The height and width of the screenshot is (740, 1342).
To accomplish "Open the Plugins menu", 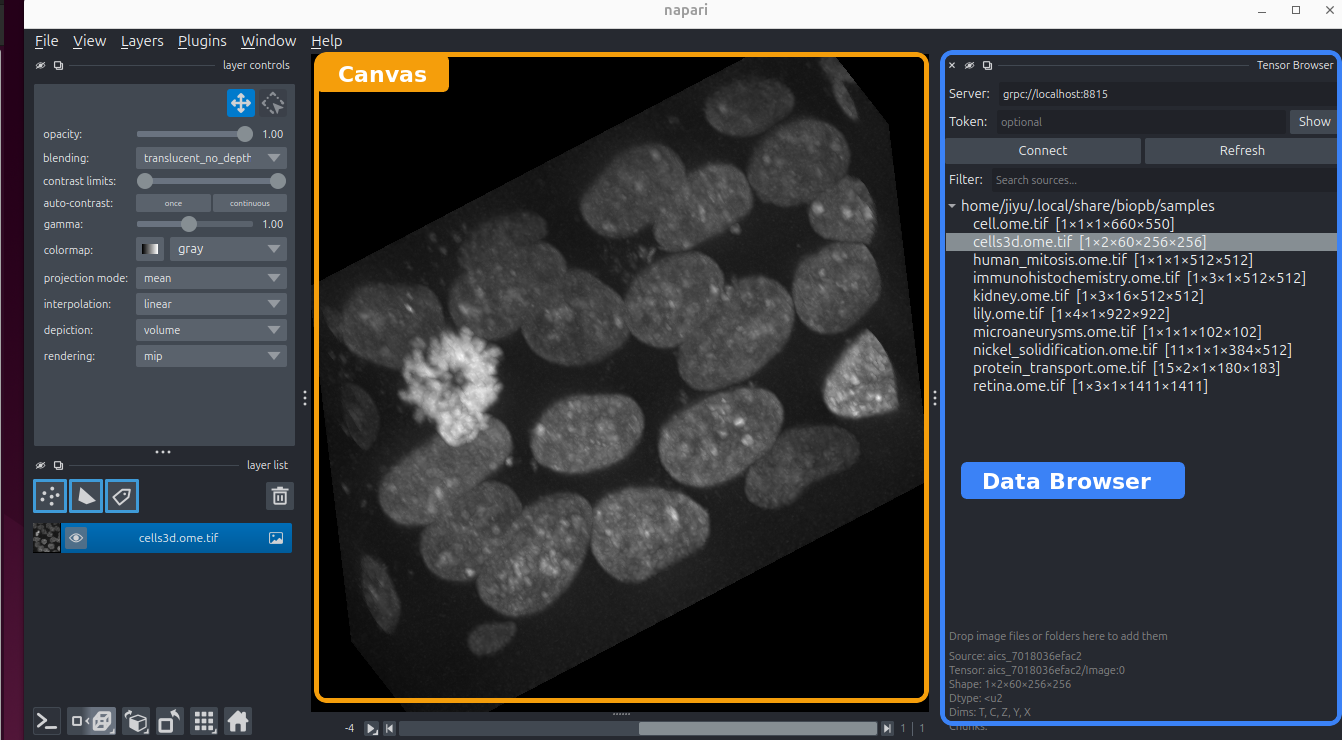I will point(202,41).
